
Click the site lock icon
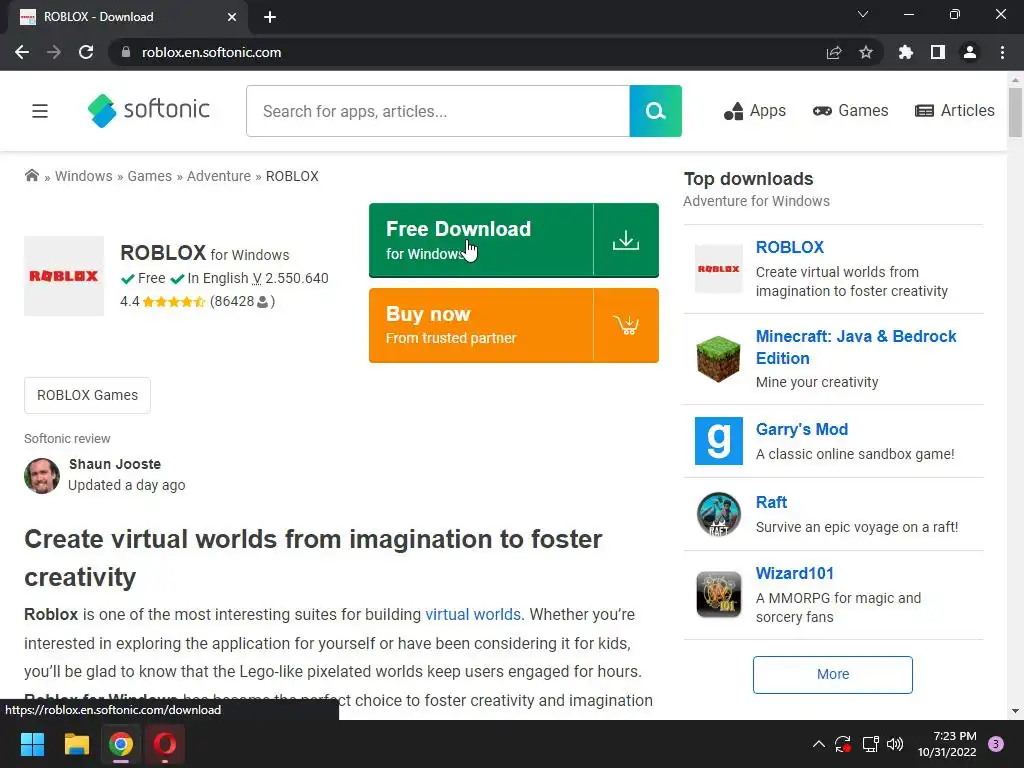pos(126,52)
